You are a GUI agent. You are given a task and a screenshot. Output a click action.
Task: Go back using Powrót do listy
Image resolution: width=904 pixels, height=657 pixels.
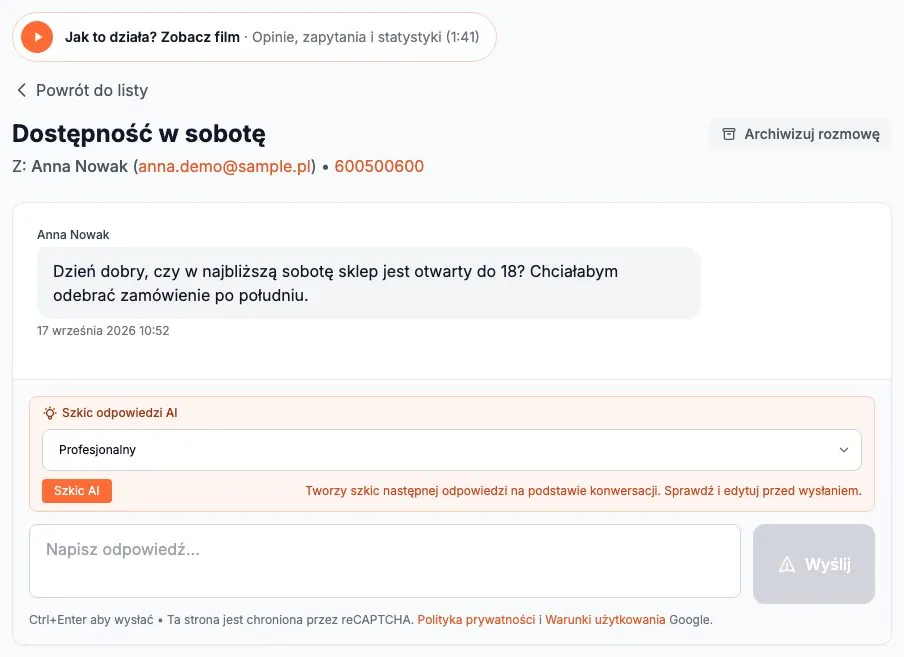tap(82, 90)
